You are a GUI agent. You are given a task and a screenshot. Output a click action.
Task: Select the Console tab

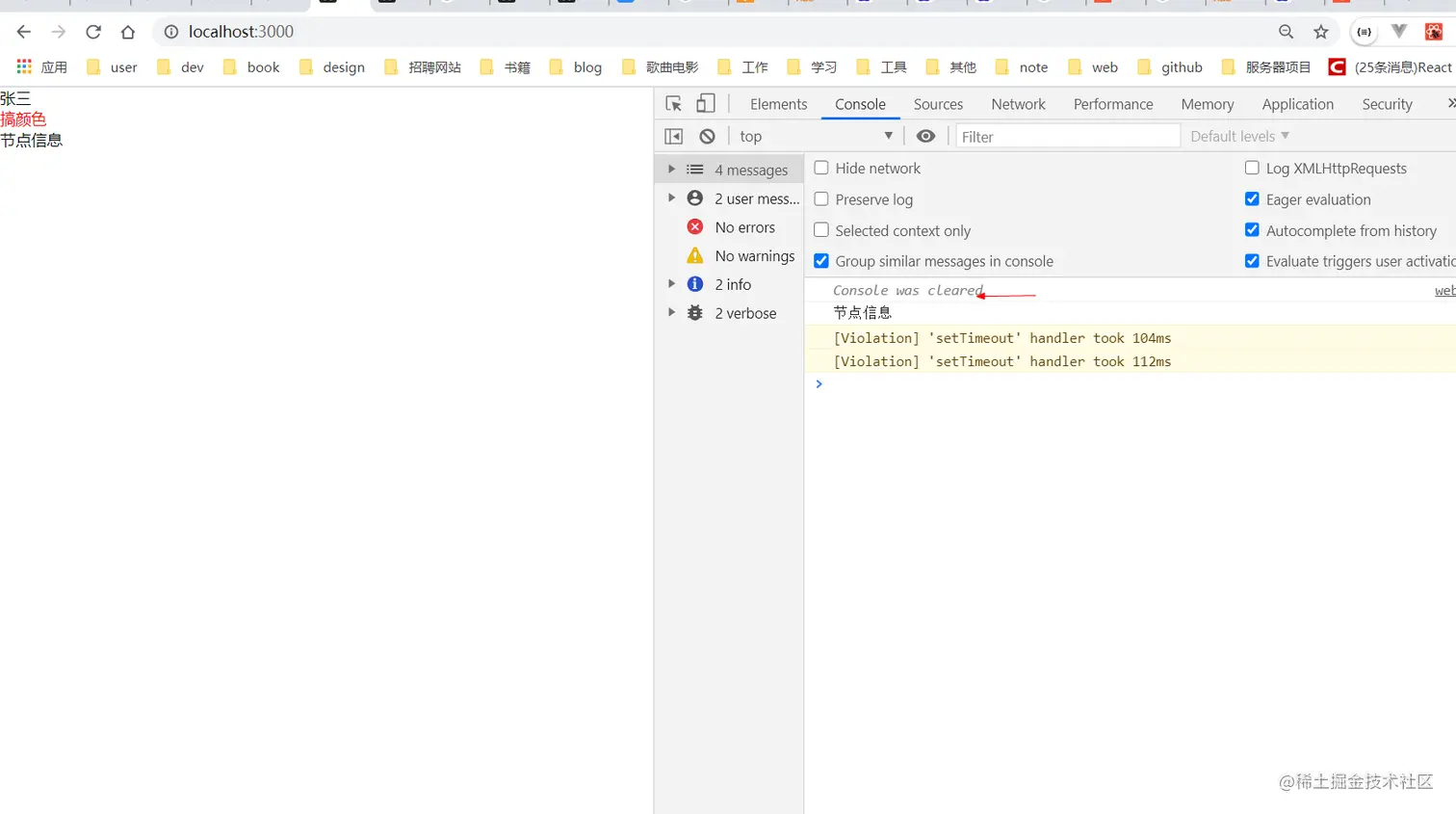click(x=860, y=104)
